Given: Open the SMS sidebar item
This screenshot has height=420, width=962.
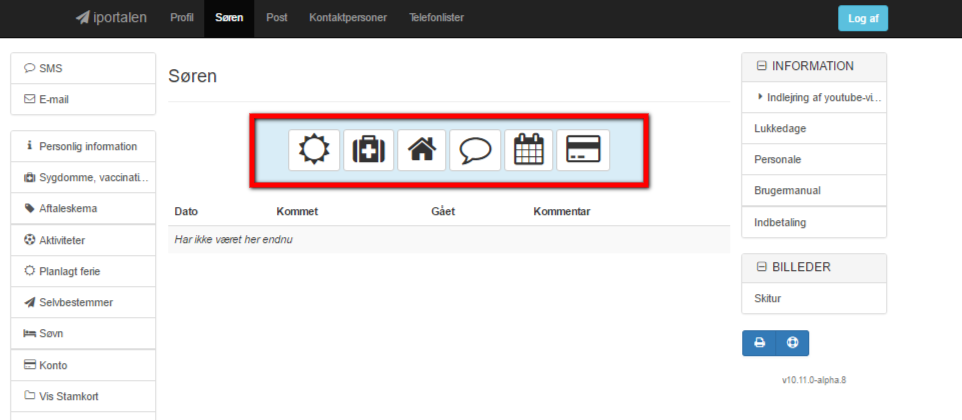Looking at the screenshot, I should pyautogui.click(x=83, y=68).
